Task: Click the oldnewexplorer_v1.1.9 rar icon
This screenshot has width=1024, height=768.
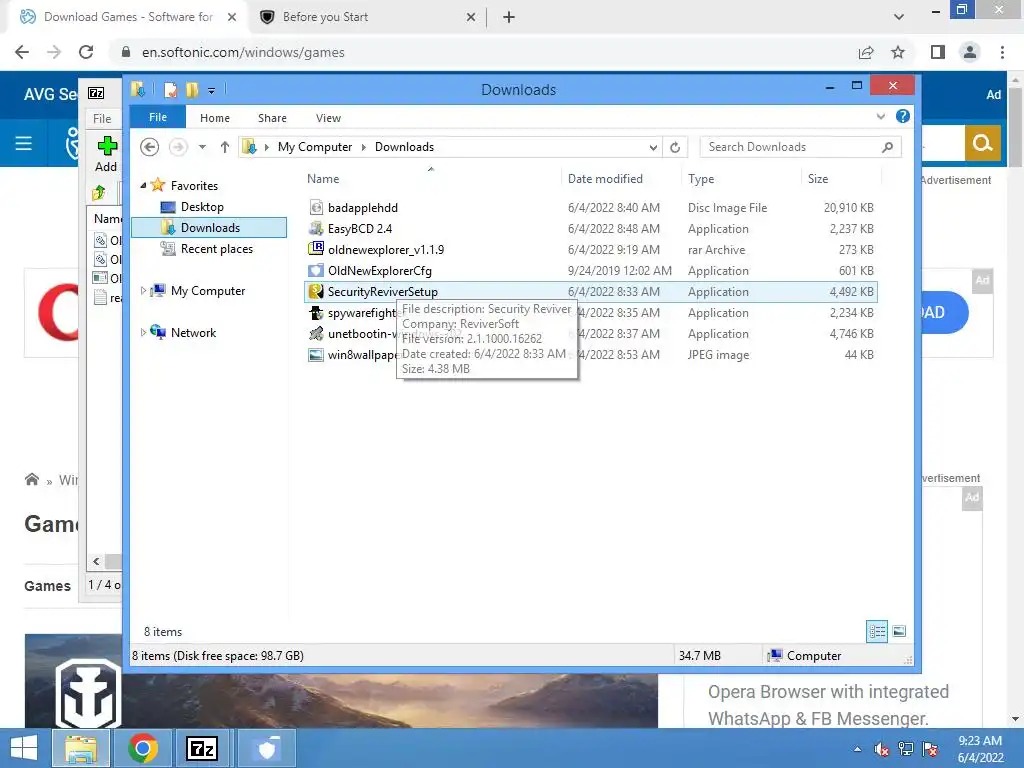Action: click(x=316, y=249)
